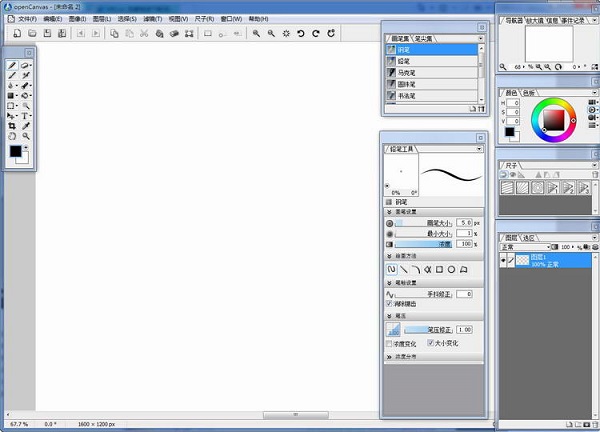Viewport: 600px width, 432px height.
Task: Click the rotate clockwise toolbar icon
Action: pos(316,34)
